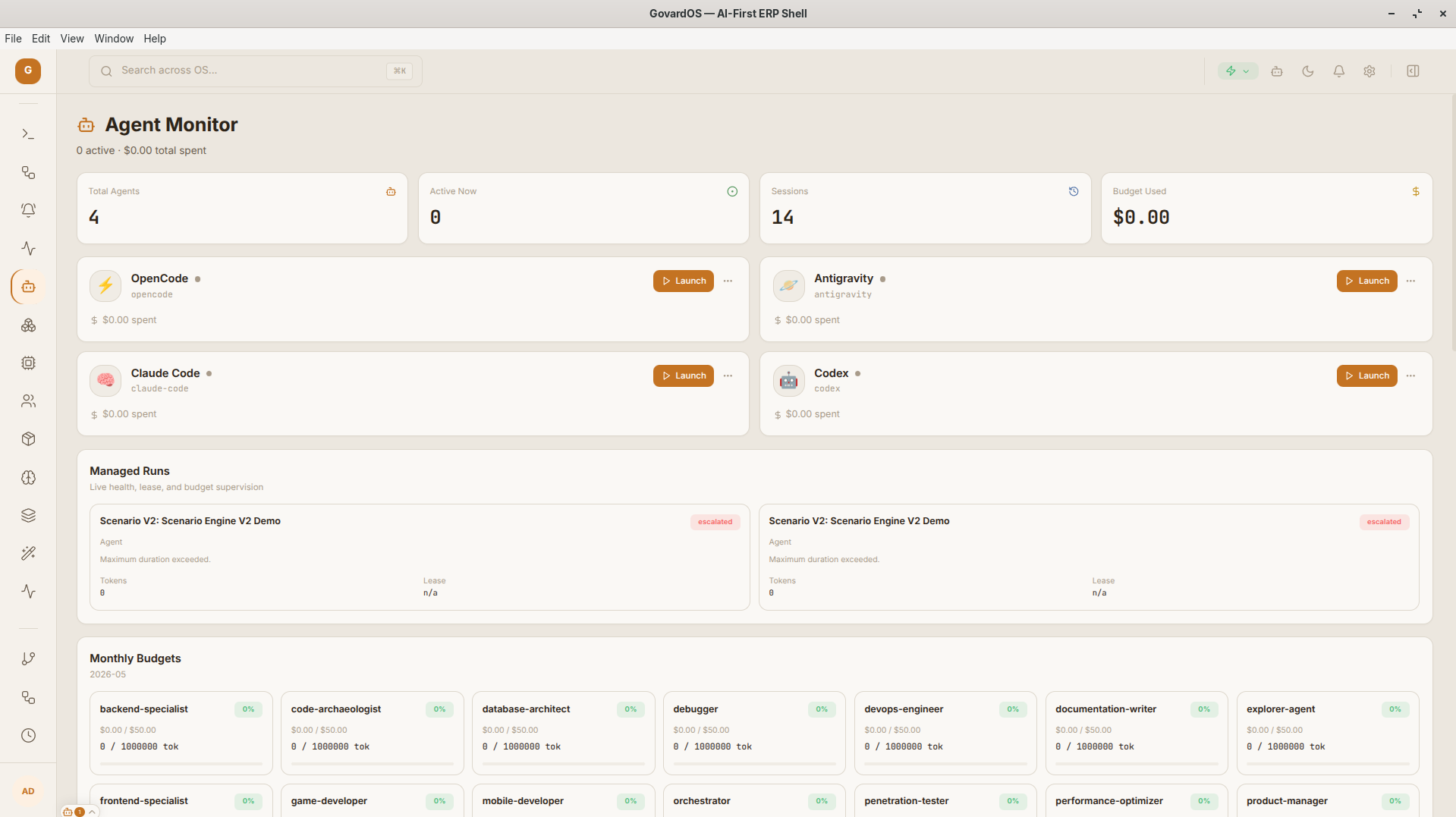
Task: Click the Total Agents card label
Action: [114, 191]
